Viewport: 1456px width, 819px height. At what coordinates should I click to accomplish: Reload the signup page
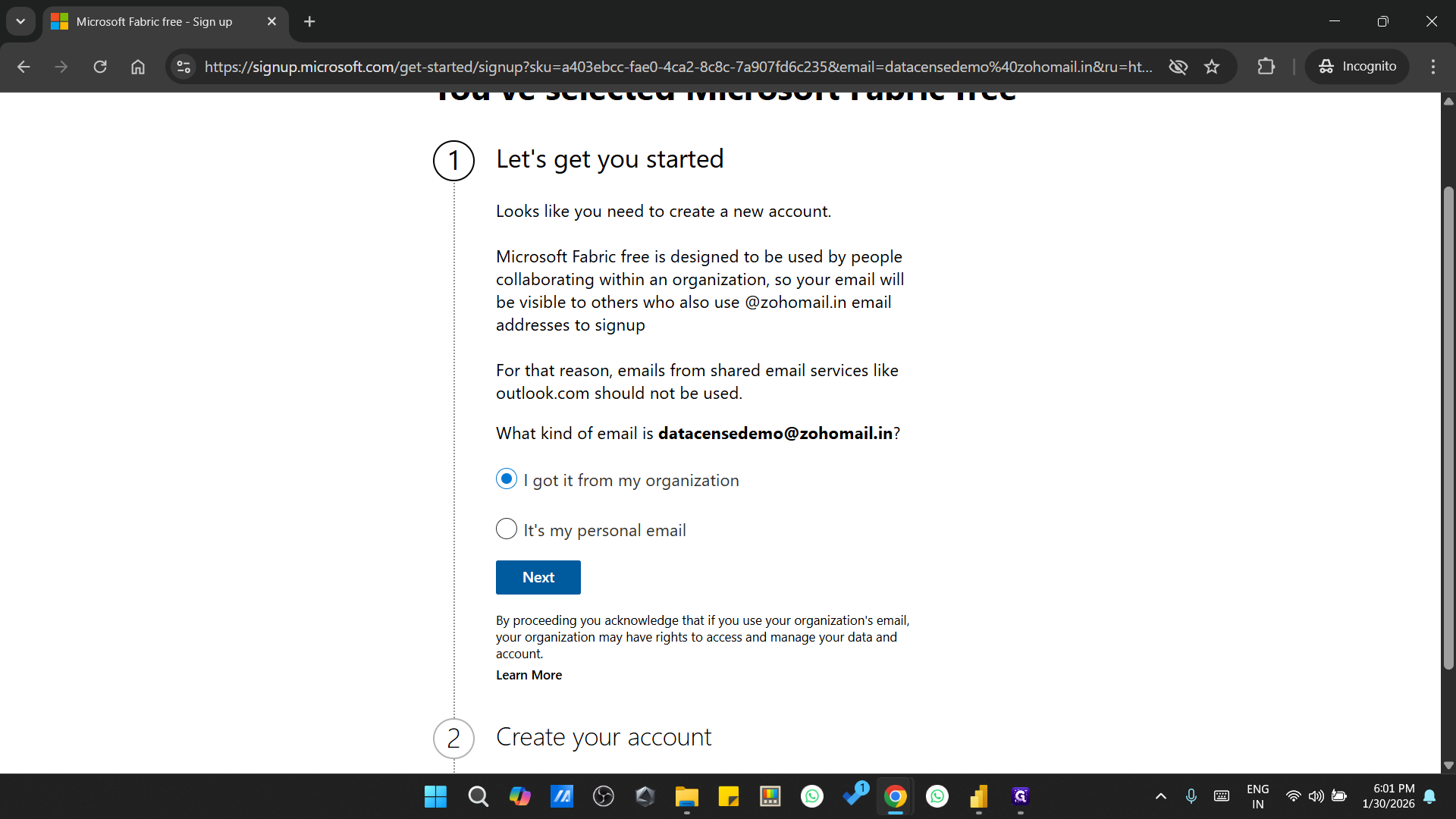click(x=99, y=67)
